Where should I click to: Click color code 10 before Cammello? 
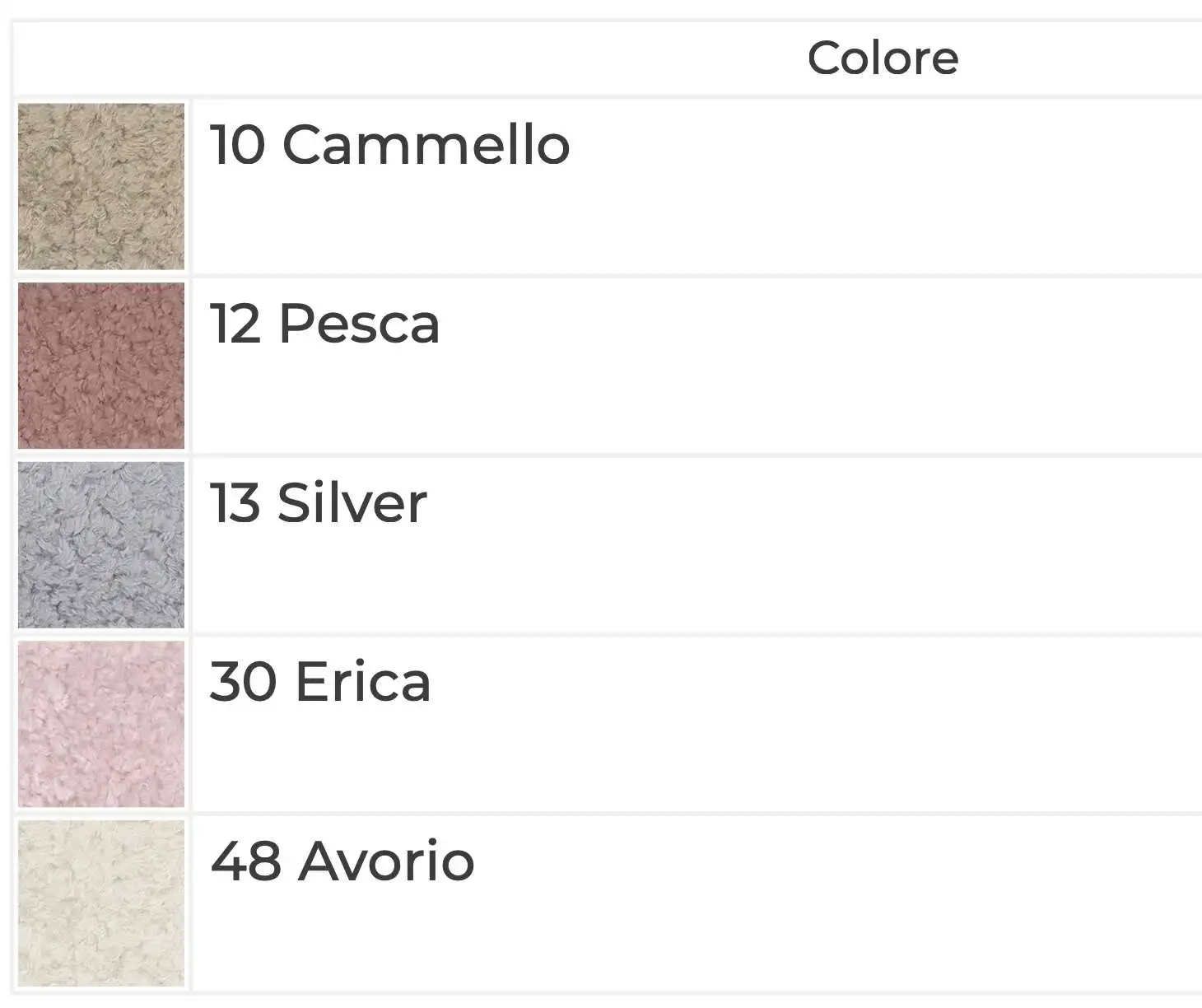[237, 145]
